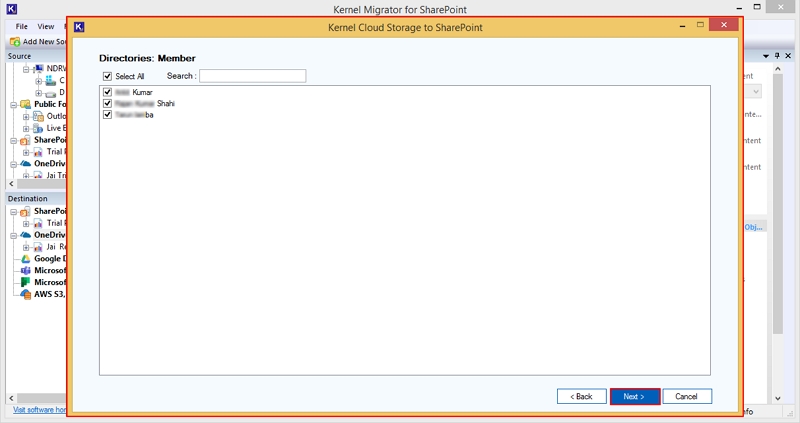Click the SharePoint icon in the Destination panel
Image resolution: width=800 pixels, height=423 pixels.
pos(26,212)
